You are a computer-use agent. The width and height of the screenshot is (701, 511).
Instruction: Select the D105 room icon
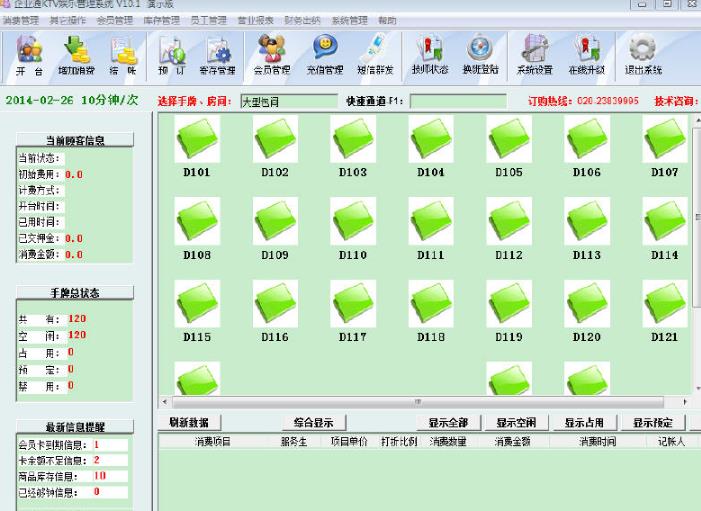[509, 139]
